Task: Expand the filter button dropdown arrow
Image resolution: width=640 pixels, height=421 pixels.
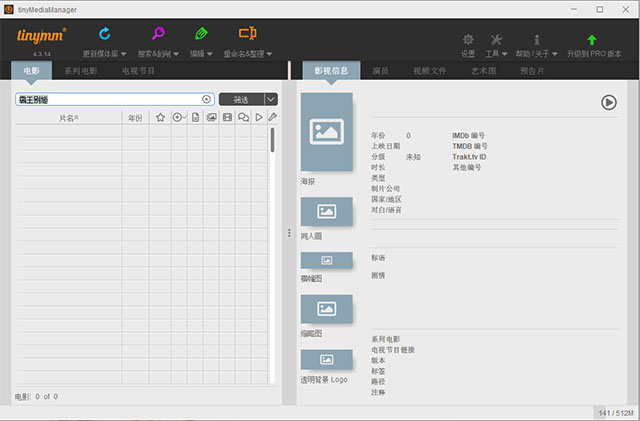Action: coord(271,99)
